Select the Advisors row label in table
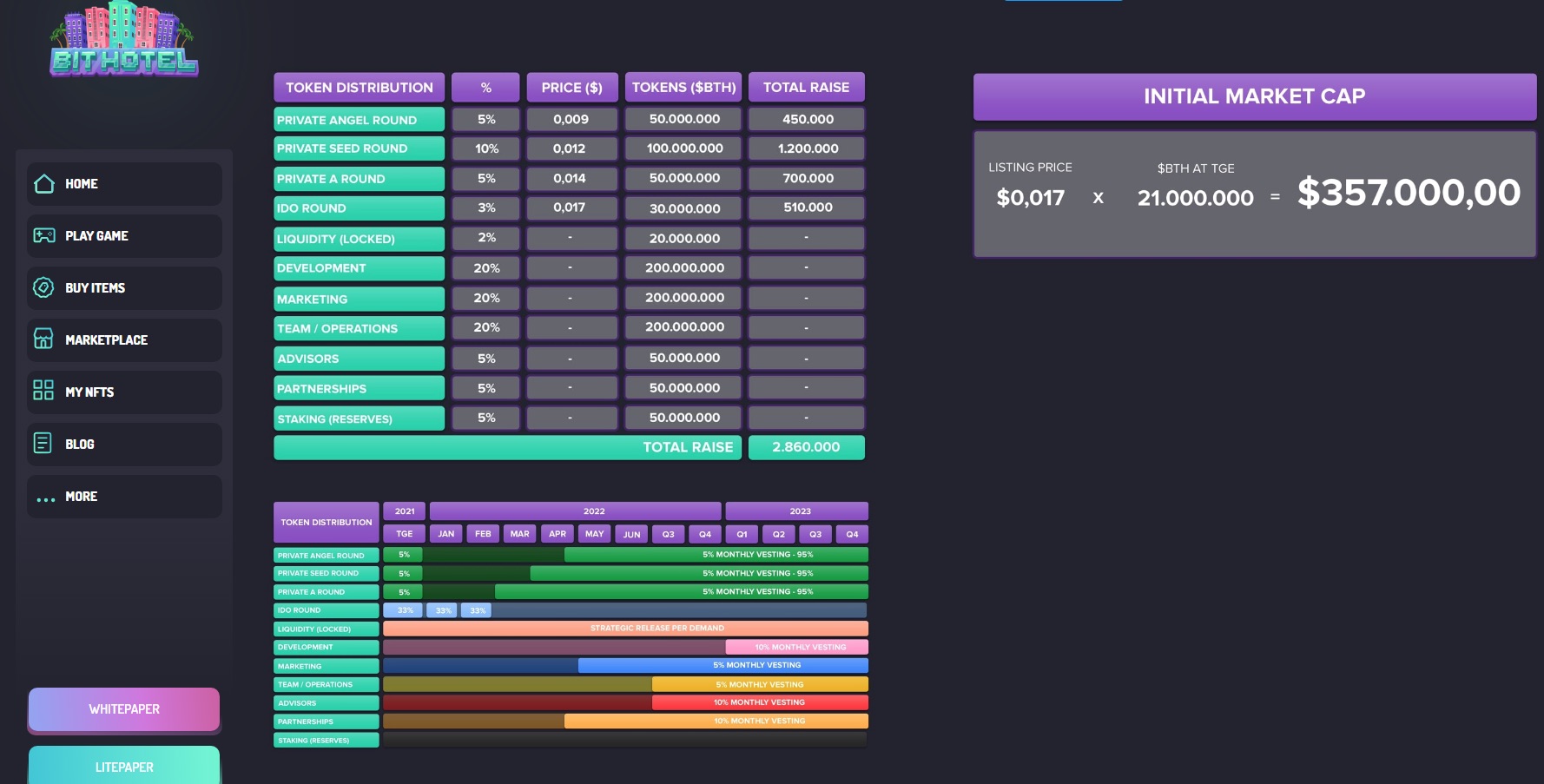1544x784 pixels. pyautogui.click(x=359, y=359)
